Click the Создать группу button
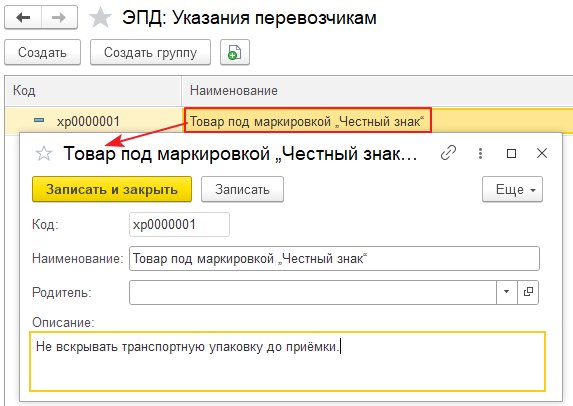The image size is (573, 406). pos(151,52)
